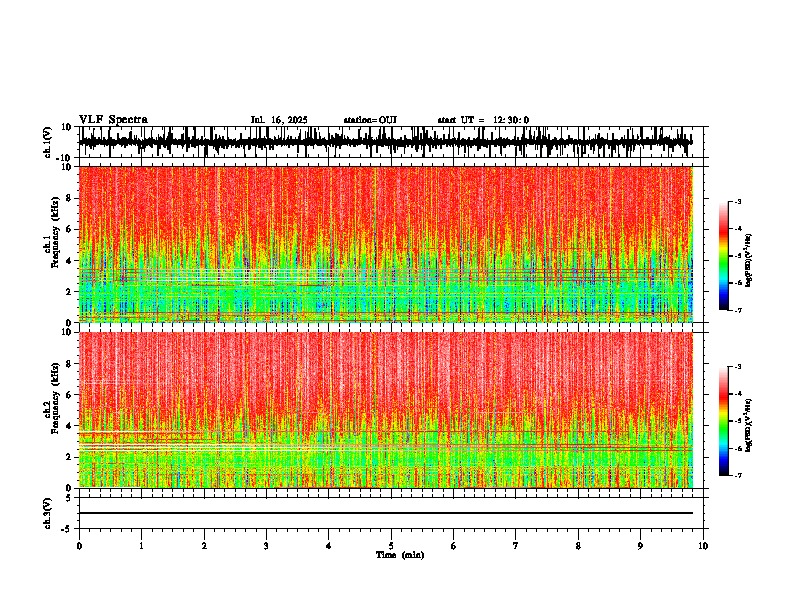792x612 pixels.
Task: Select the date text "Jul 16, 2025"
Action: (279, 120)
